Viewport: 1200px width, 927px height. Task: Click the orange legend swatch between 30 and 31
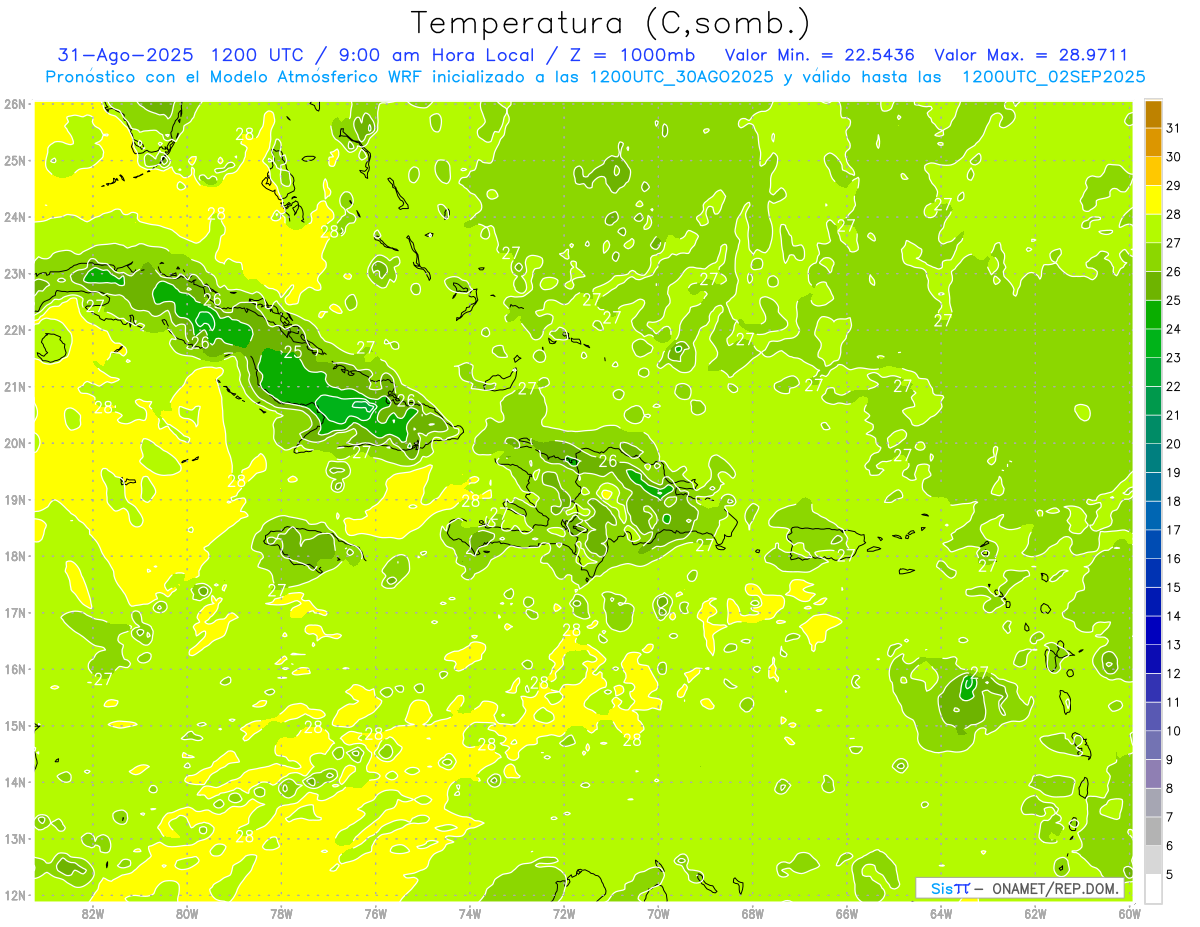tap(1153, 143)
